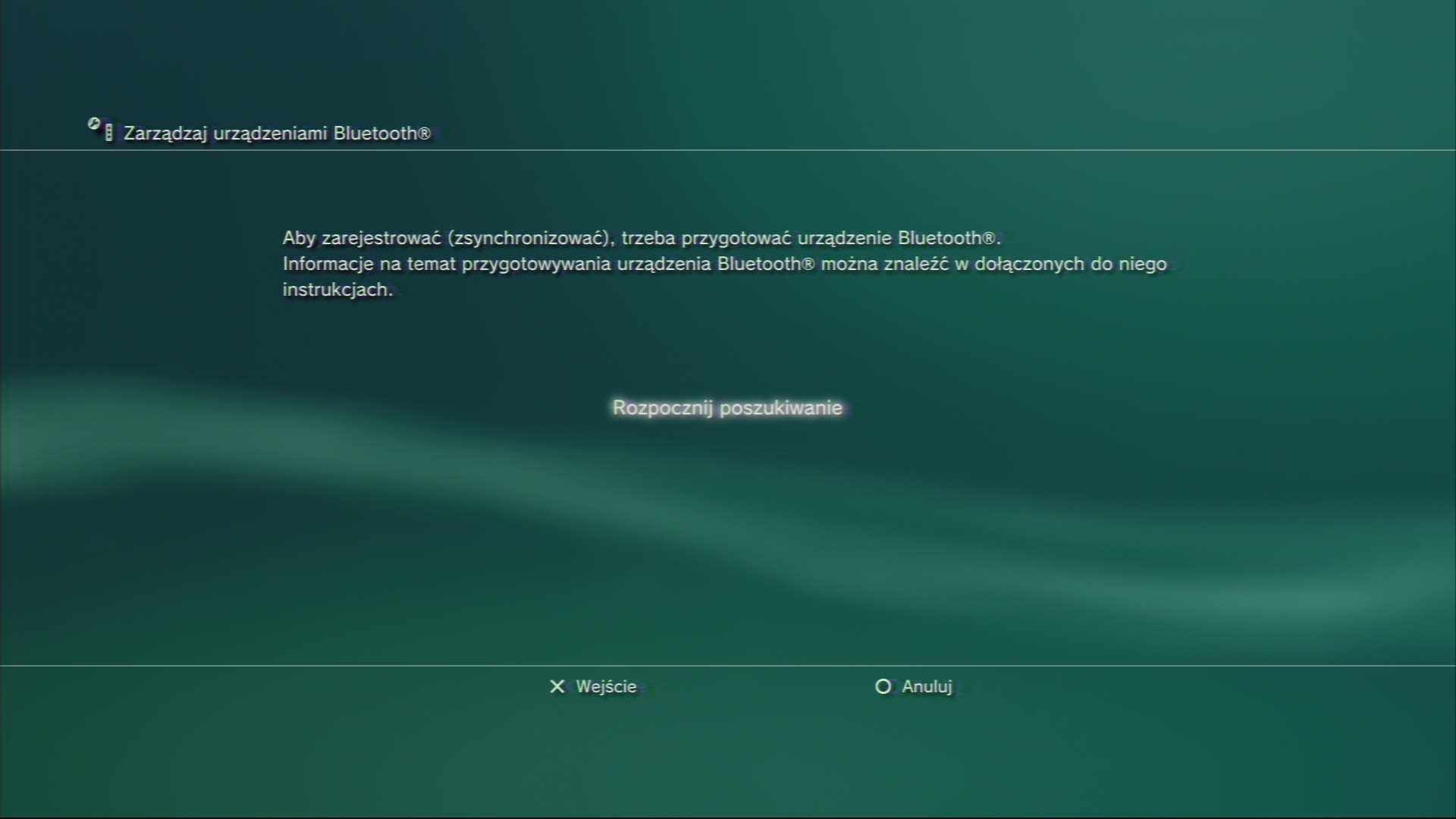
Task: Click 'trzeba przygotować' in the first line
Action: [x=706, y=238]
